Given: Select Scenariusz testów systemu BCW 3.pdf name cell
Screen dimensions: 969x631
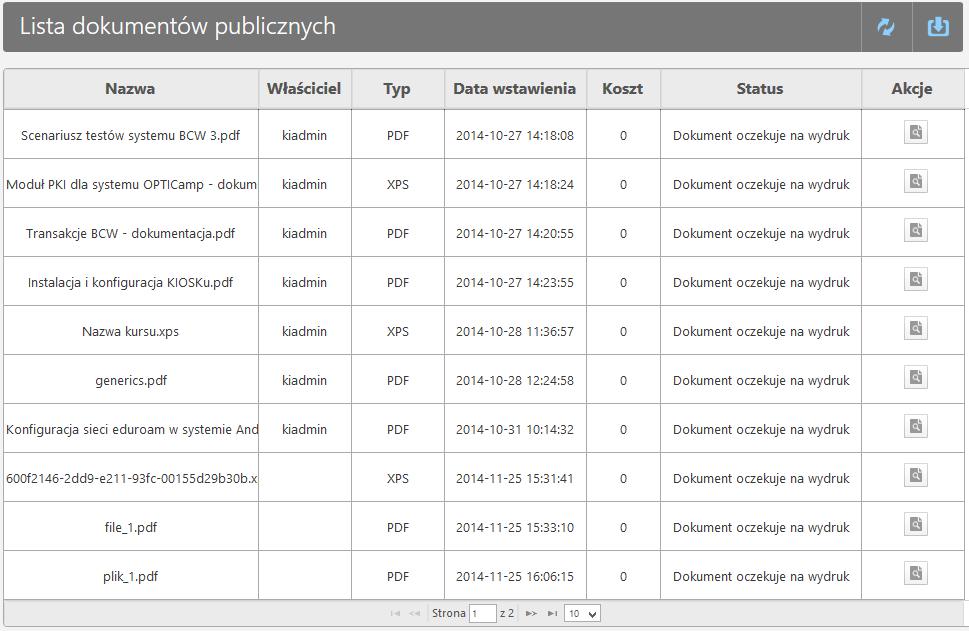Looking at the screenshot, I should click(x=130, y=135).
